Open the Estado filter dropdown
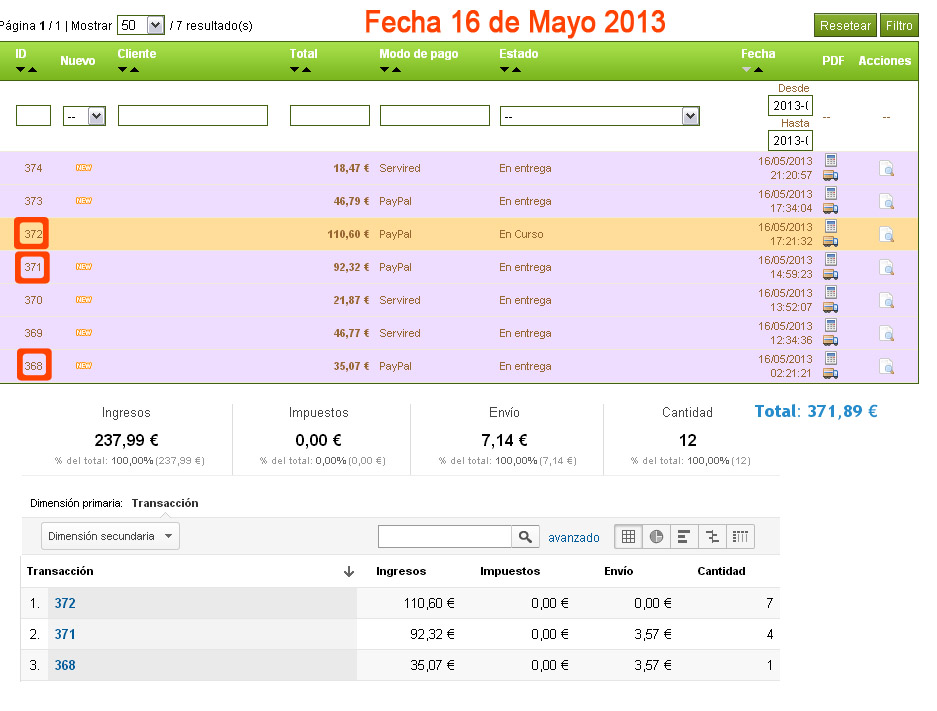This screenshot has height=711, width=937. pyautogui.click(x=599, y=116)
